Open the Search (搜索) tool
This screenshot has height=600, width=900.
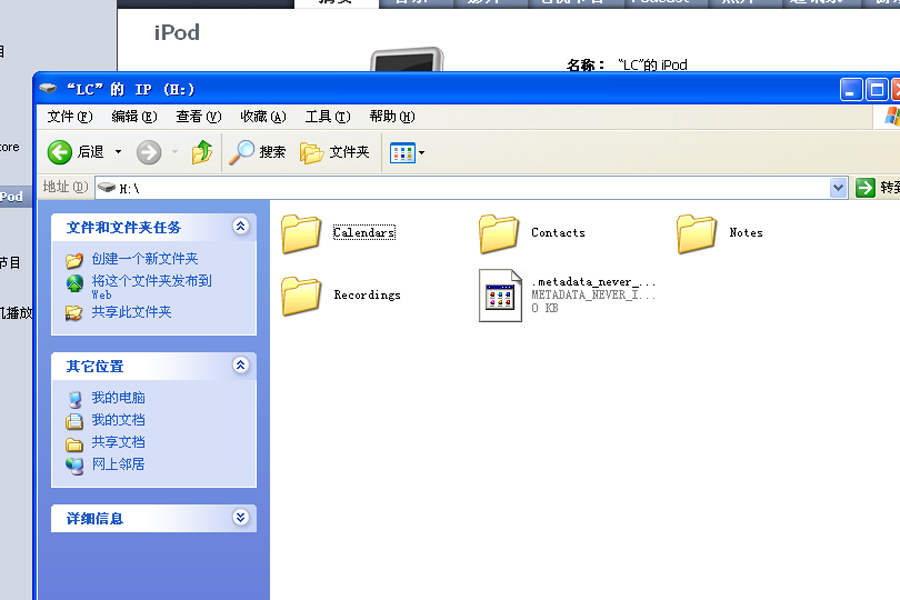pyautogui.click(x=257, y=152)
